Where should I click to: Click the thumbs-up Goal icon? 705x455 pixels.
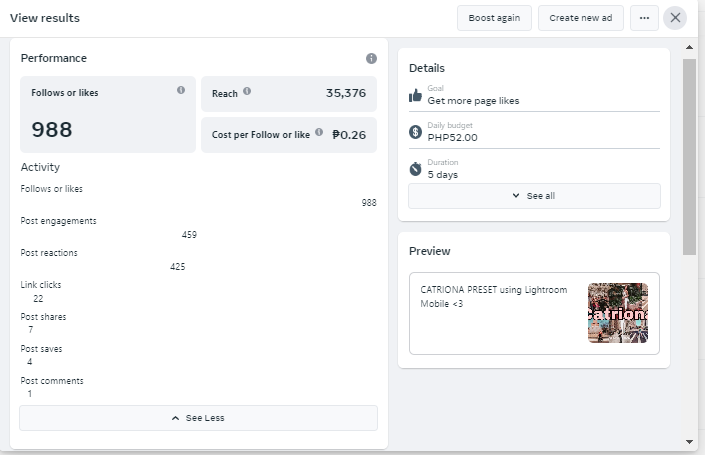coord(416,95)
